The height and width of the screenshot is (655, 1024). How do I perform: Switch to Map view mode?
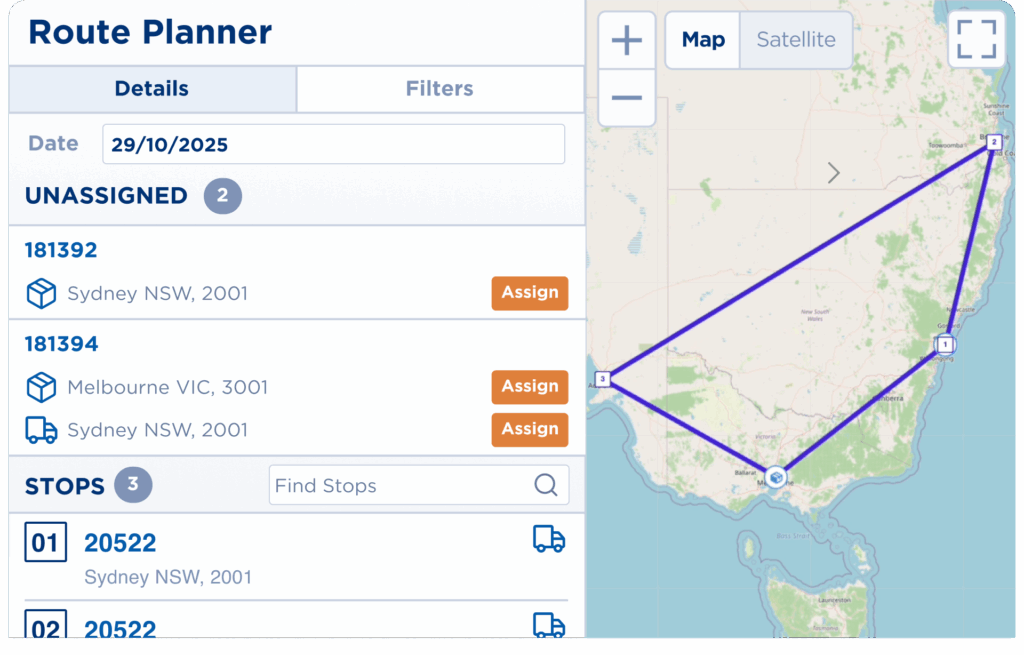[x=703, y=40]
